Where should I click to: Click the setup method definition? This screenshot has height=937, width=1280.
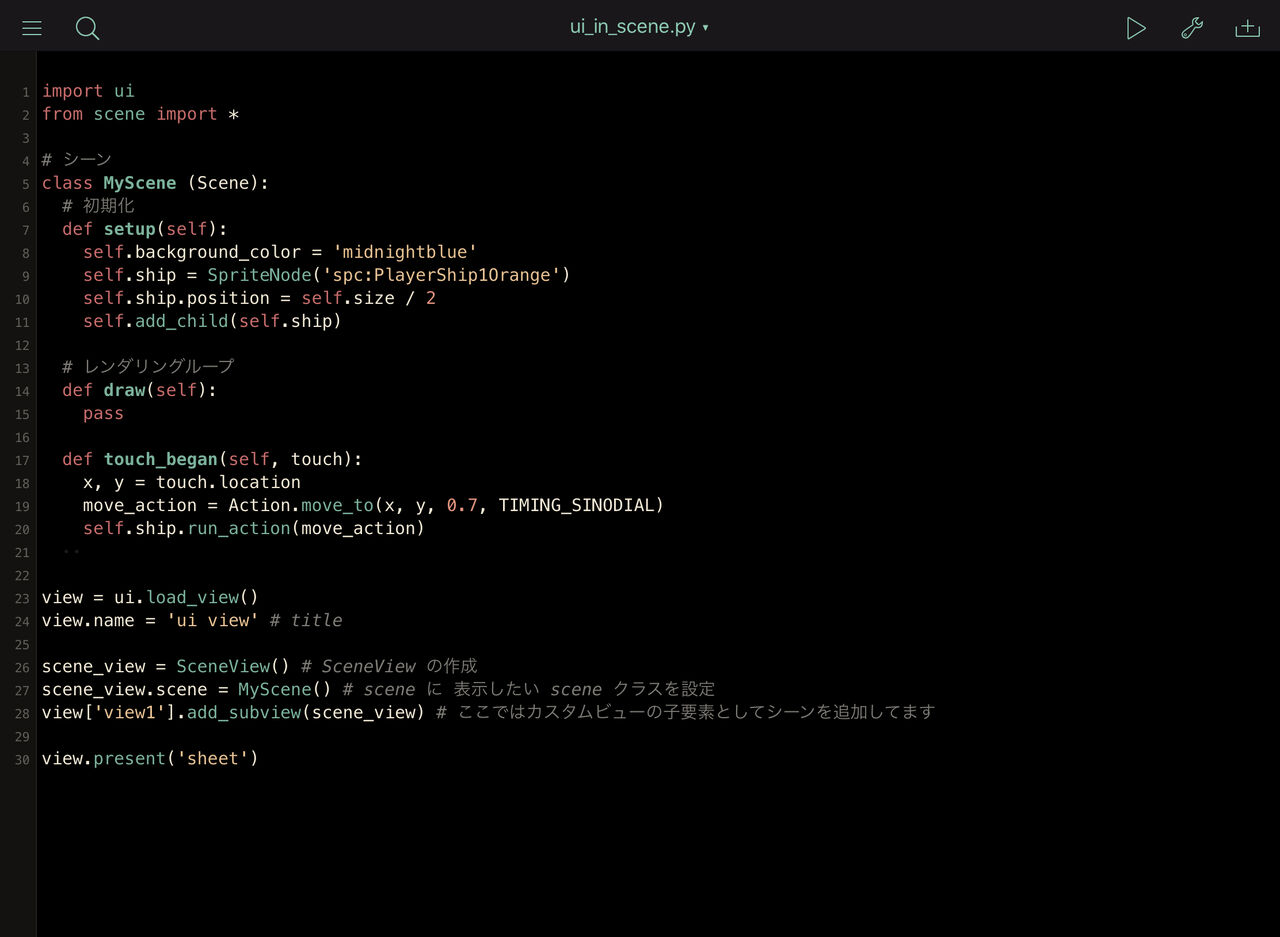[x=129, y=228]
